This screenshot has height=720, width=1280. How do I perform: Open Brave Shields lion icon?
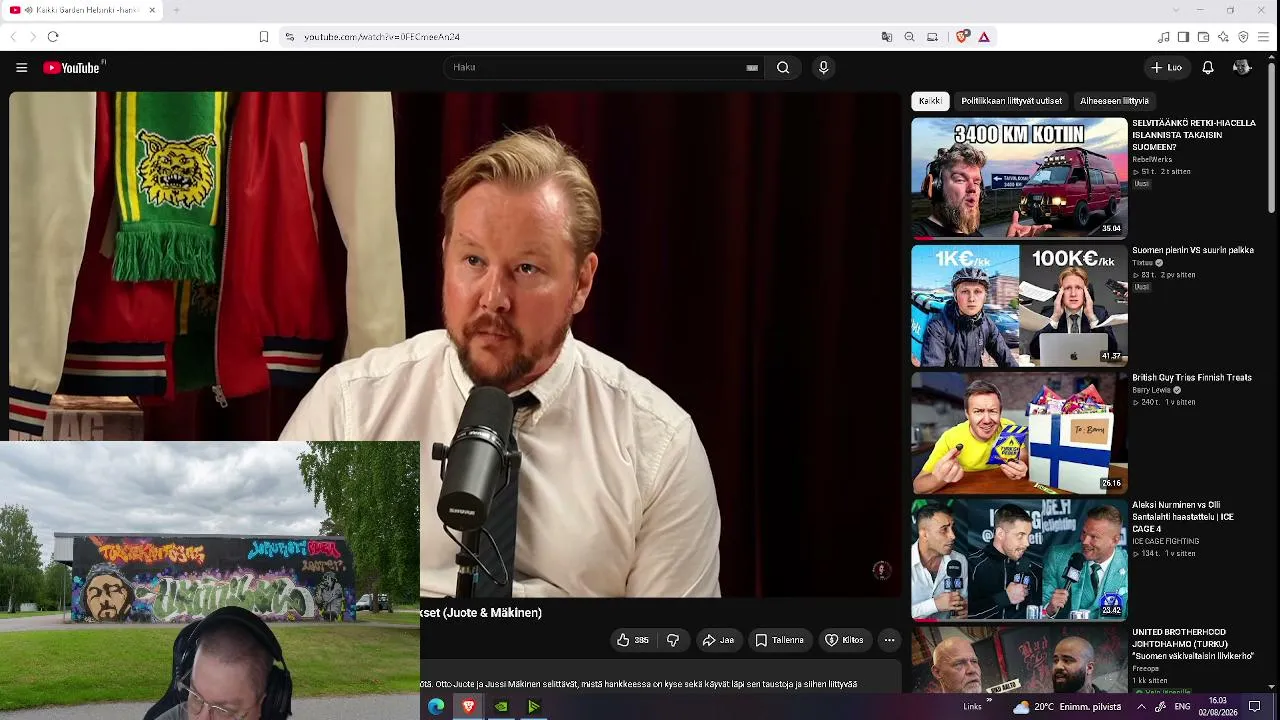962,37
